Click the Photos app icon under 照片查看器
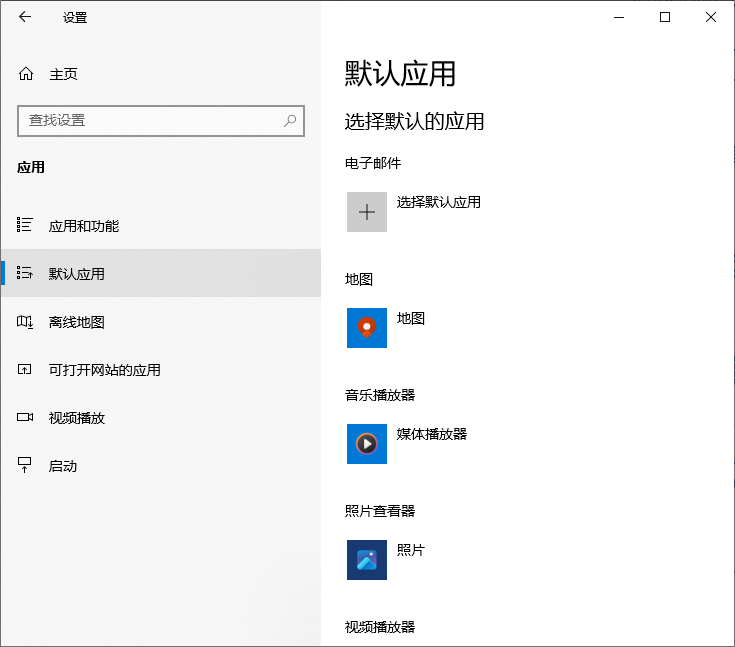This screenshot has height=647, width=735. tap(367, 560)
